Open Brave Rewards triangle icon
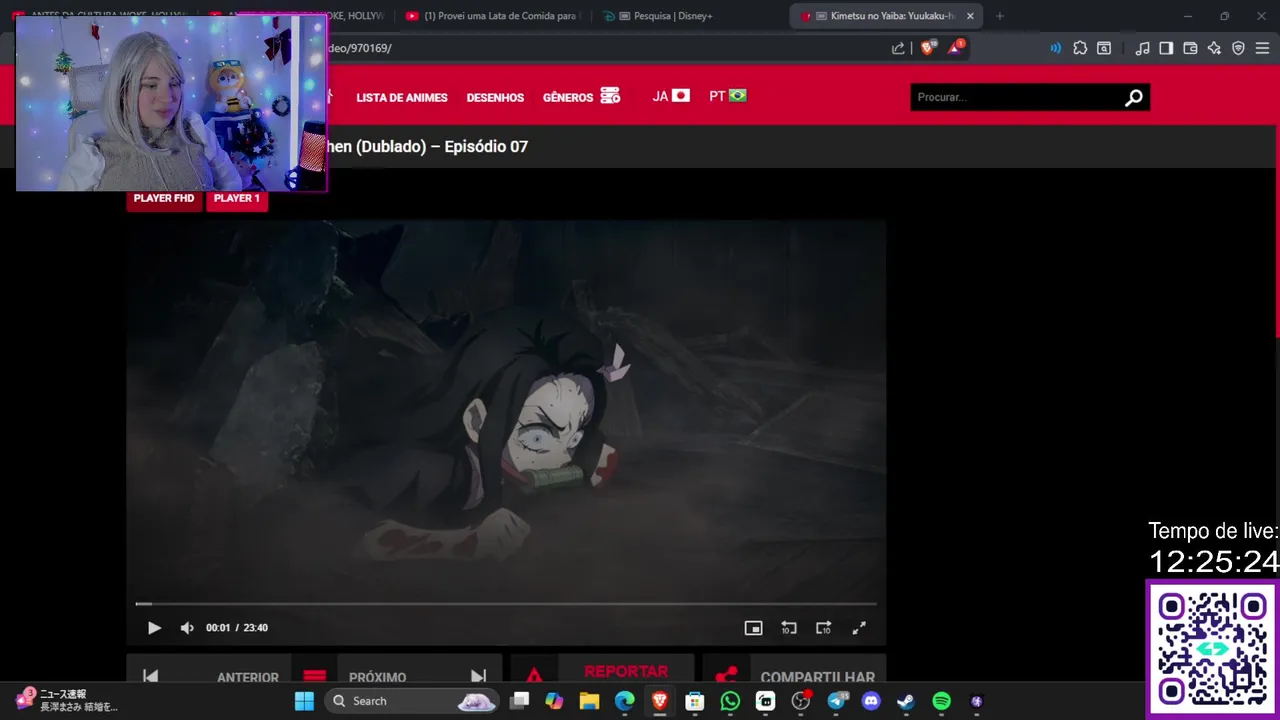The height and width of the screenshot is (720, 1280). click(955, 48)
